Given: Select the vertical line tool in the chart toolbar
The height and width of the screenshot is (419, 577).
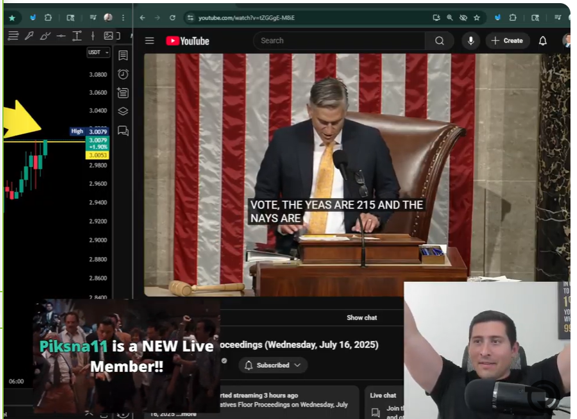Looking at the screenshot, I should click(93, 36).
